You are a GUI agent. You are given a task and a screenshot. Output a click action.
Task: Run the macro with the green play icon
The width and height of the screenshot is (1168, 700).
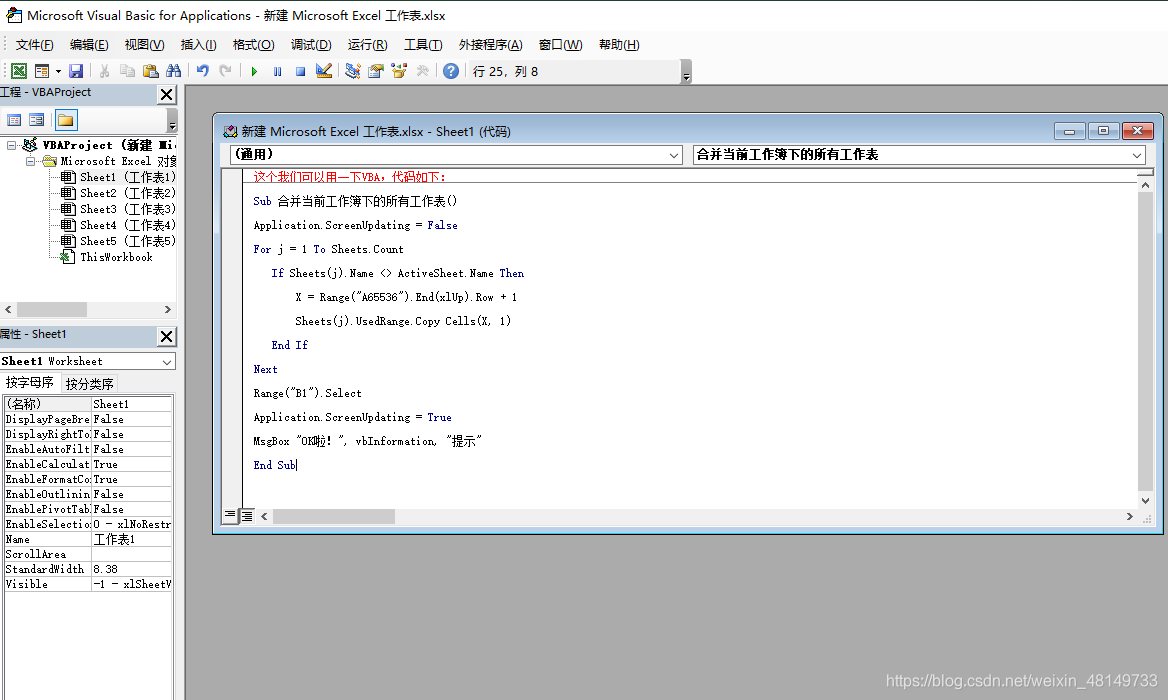[254, 71]
